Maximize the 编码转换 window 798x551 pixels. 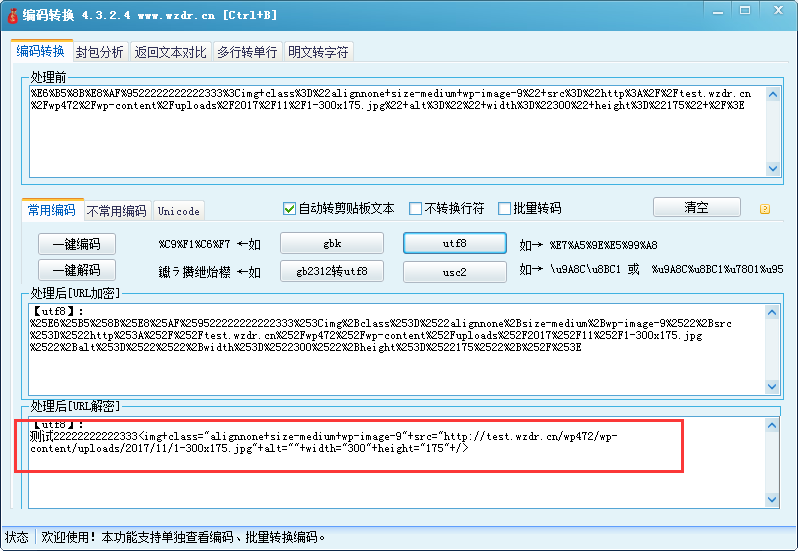click(745, 11)
